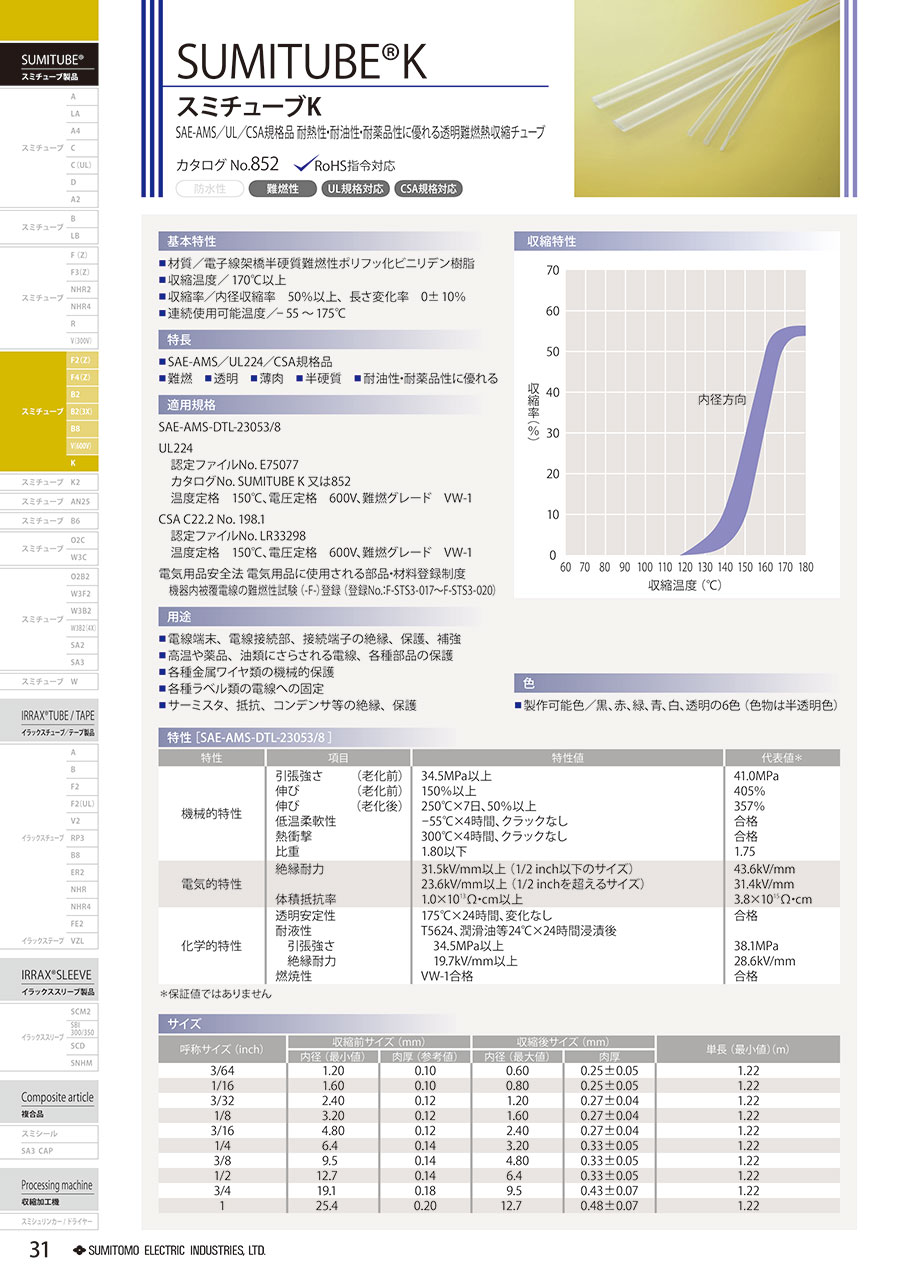
Task: Click the UL規格対応 badge
Action: click(354, 188)
